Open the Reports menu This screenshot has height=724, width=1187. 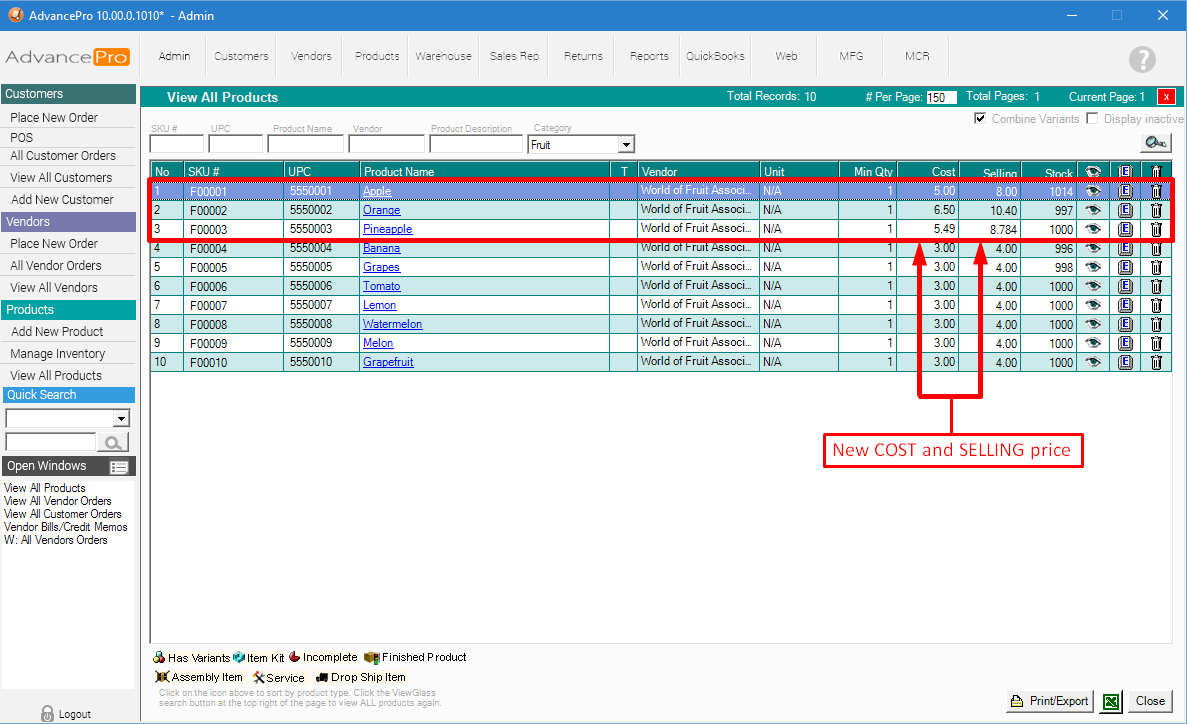649,56
